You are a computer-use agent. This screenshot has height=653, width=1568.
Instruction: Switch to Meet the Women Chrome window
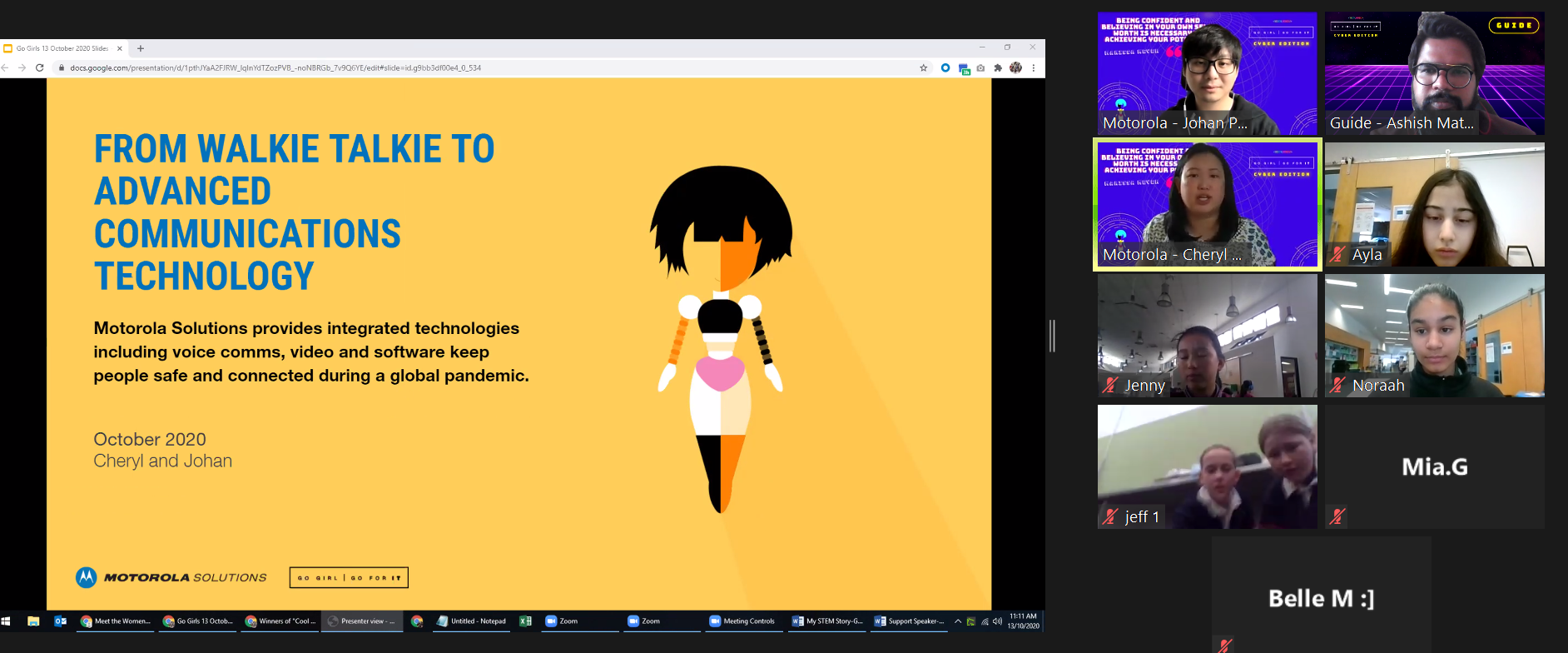[116, 621]
